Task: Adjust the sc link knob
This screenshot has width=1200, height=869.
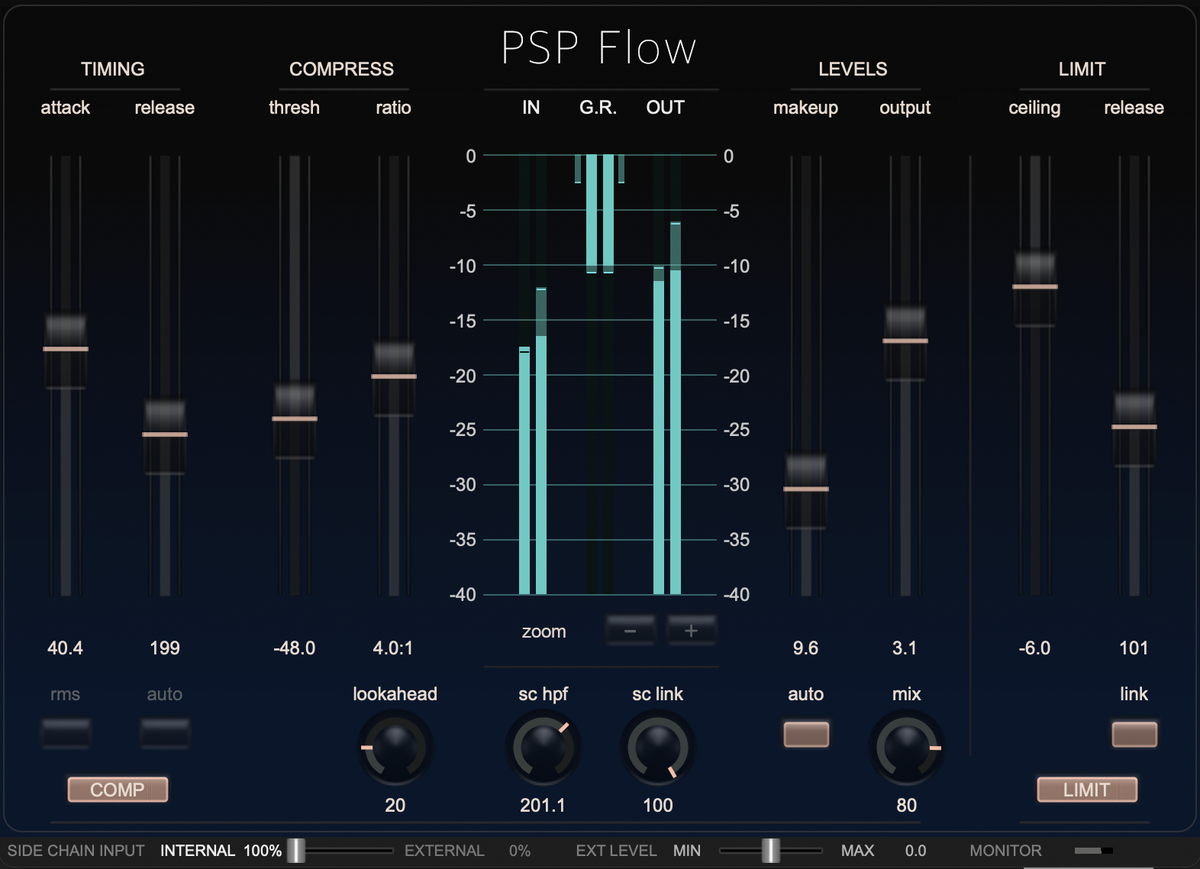Action: pos(657,748)
